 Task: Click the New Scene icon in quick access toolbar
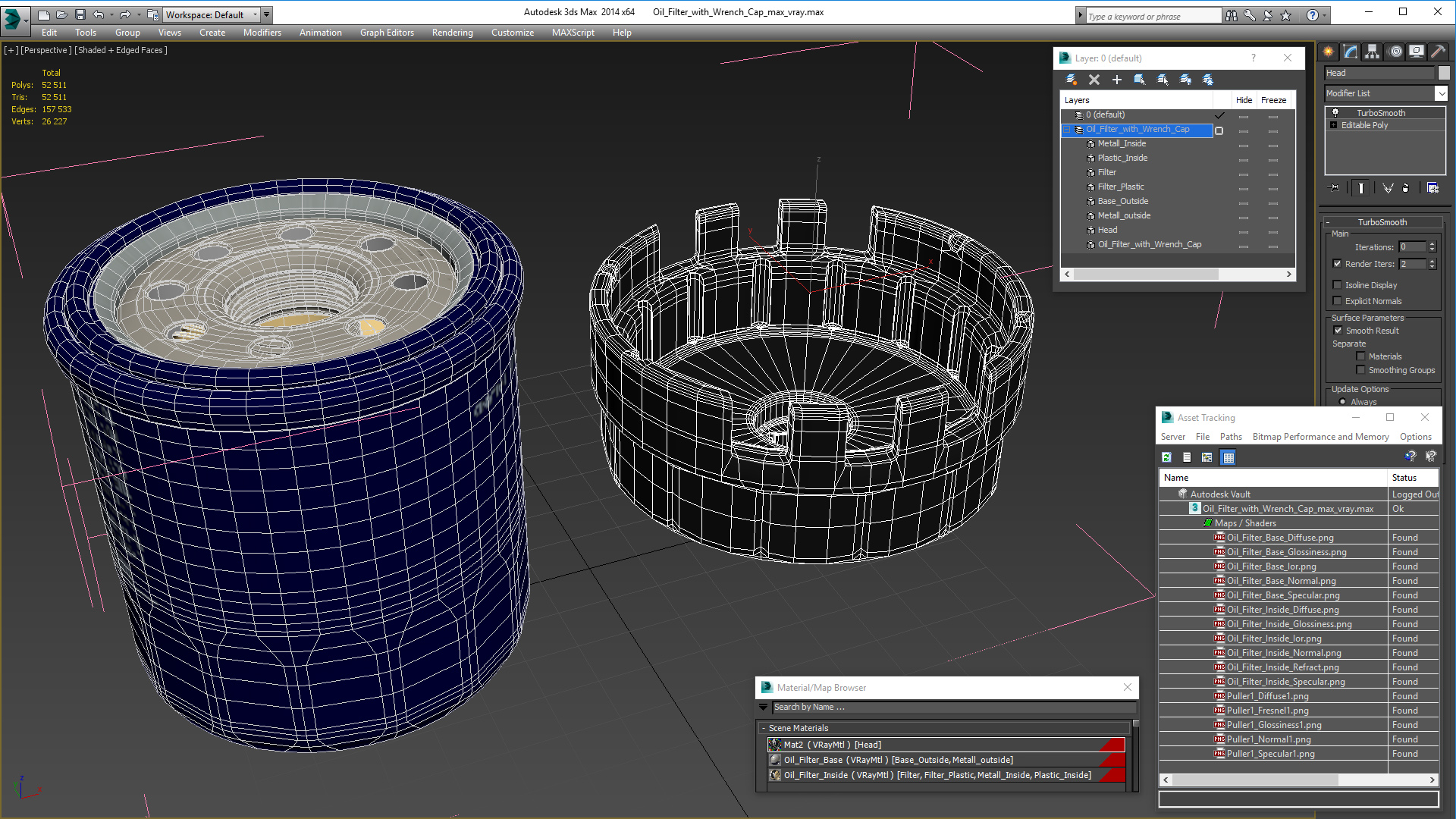pyautogui.click(x=44, y=14)
